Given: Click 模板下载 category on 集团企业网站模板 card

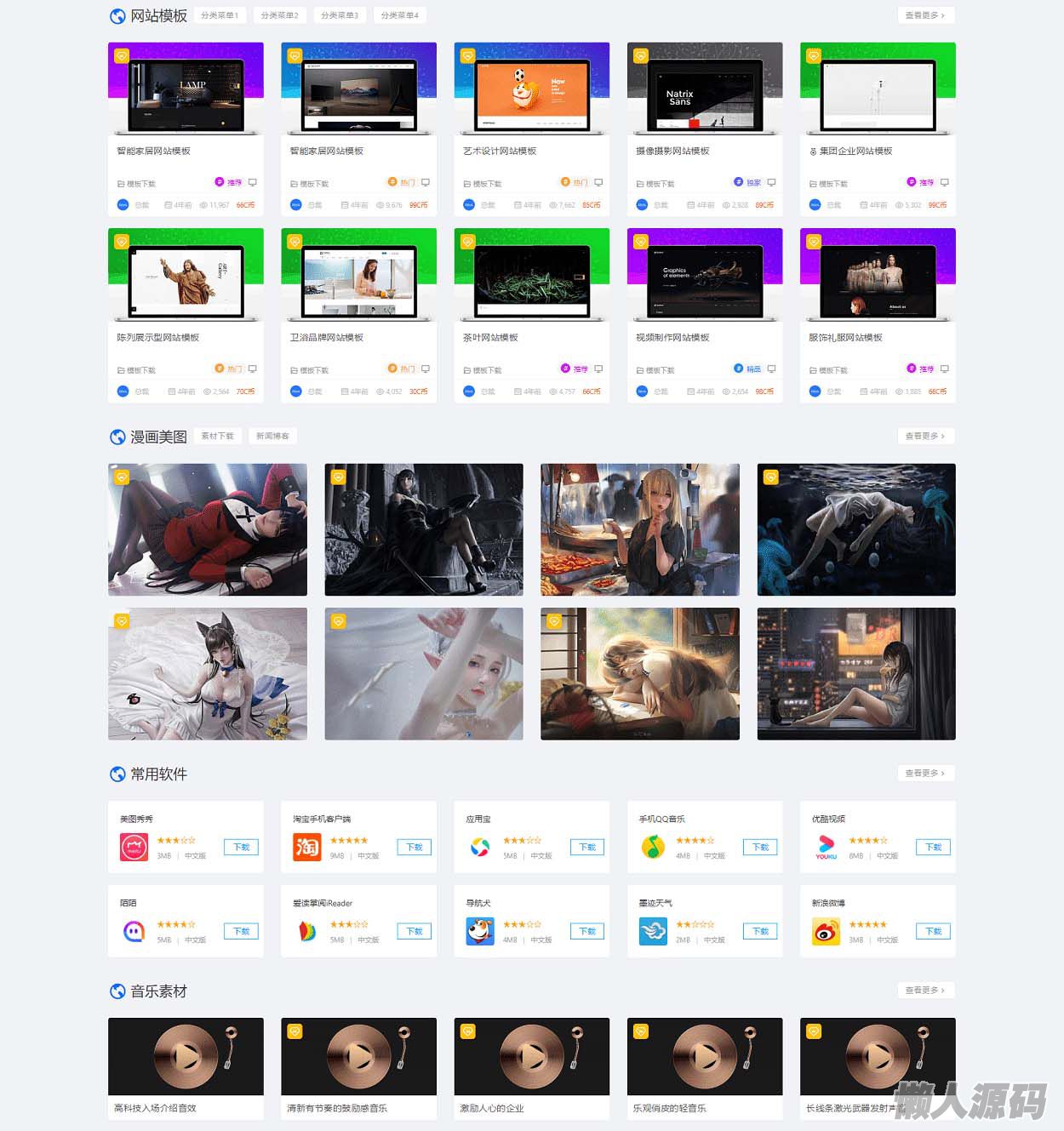Looking at the screenshot, I should tap(827, 184).
